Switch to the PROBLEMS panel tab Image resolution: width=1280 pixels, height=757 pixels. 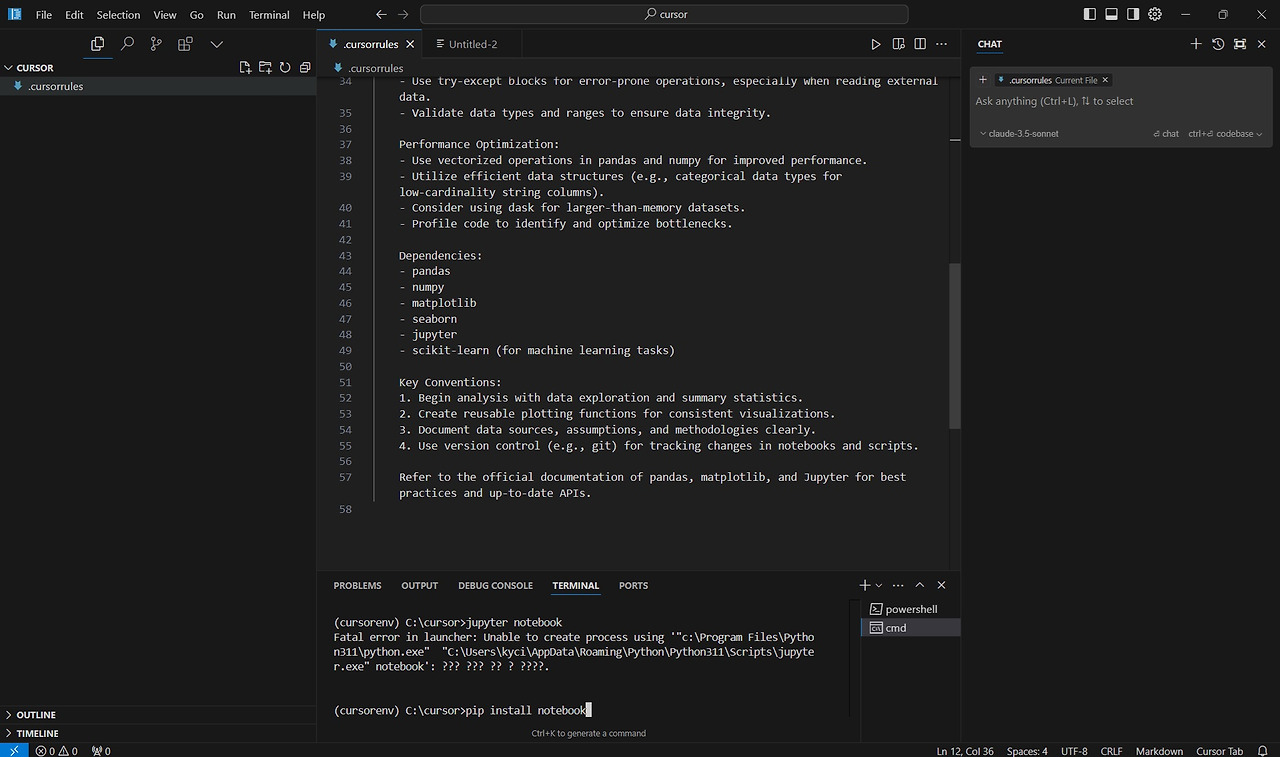coord(357,585)
